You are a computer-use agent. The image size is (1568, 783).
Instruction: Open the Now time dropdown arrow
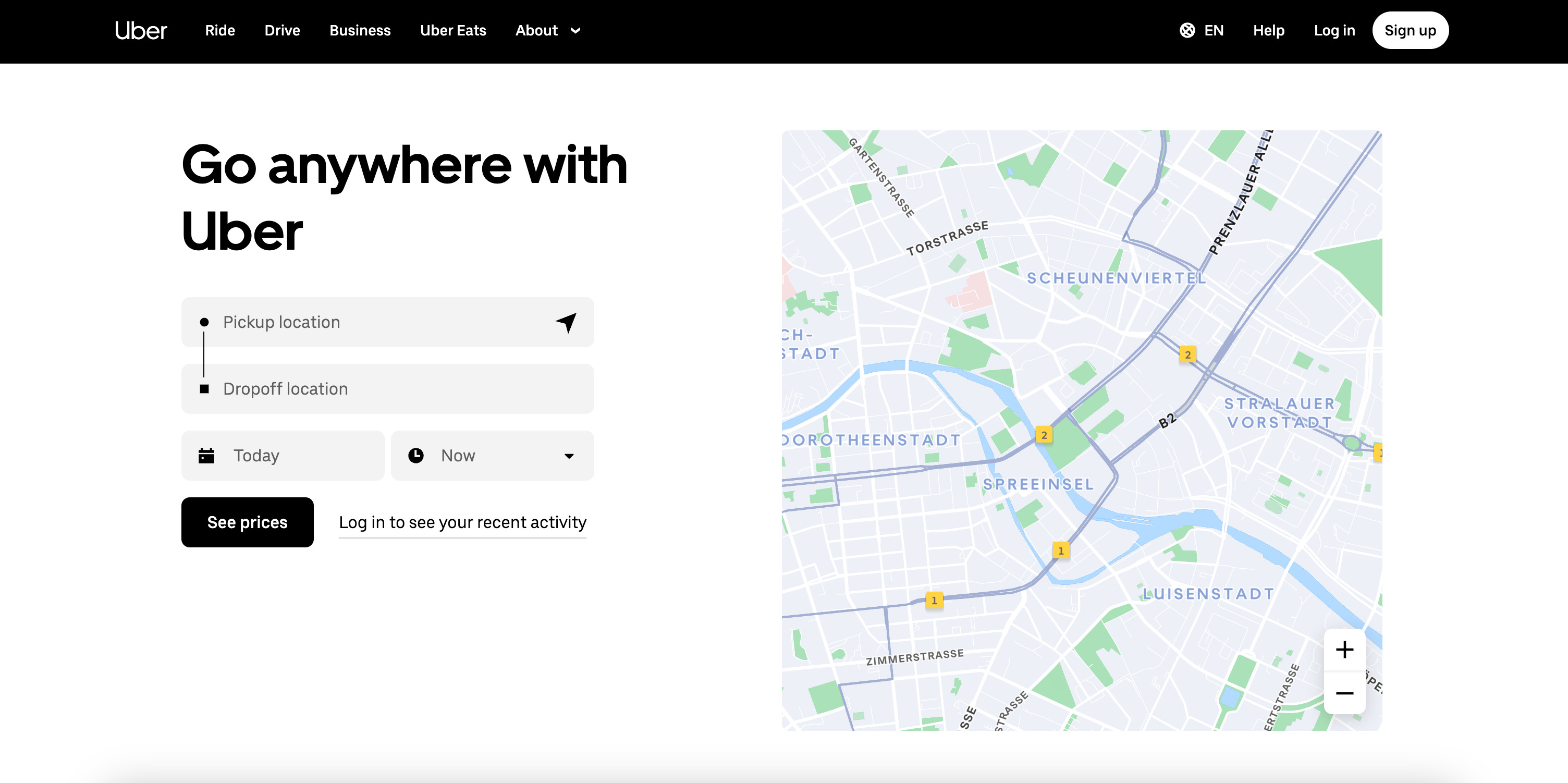click(569, 456)
